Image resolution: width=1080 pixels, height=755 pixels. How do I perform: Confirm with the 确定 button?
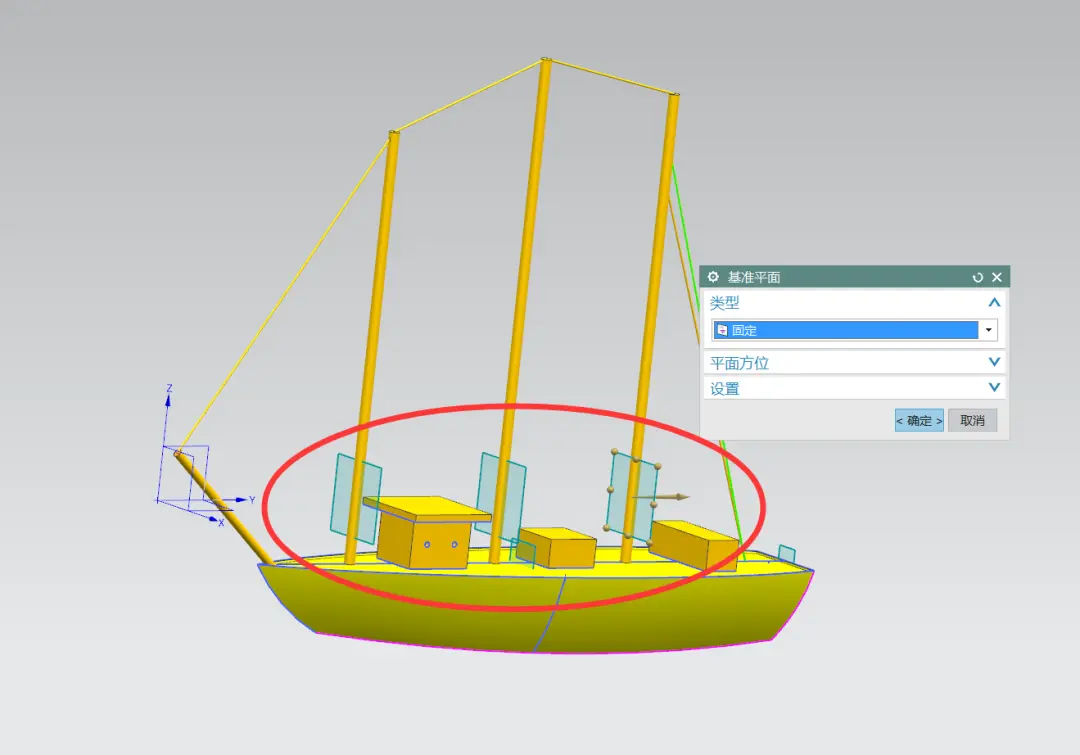click(x=919, y=420)
